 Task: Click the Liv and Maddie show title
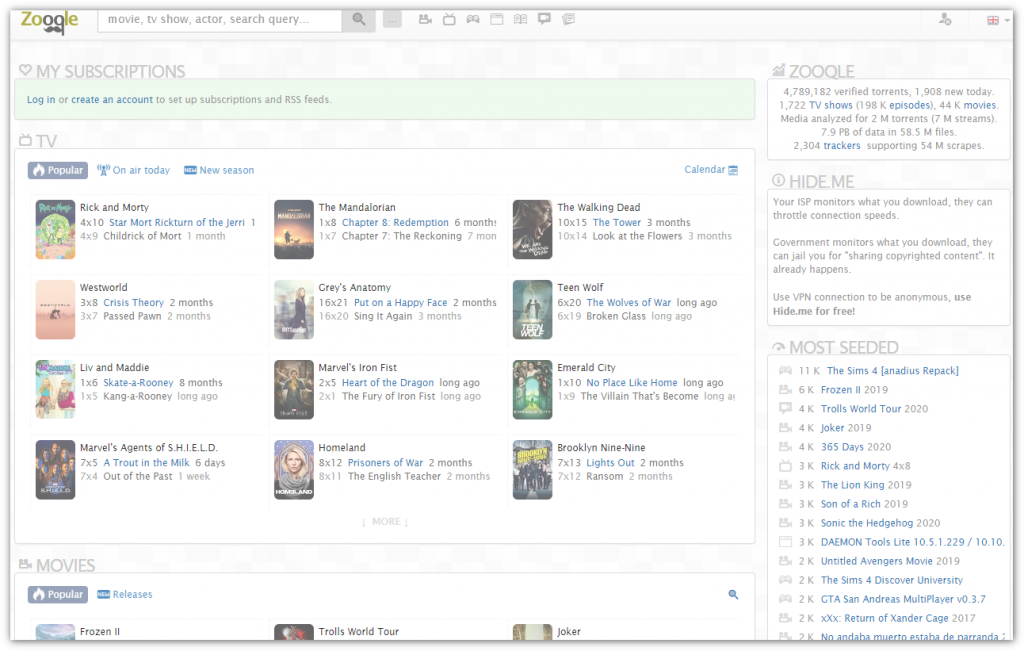pyautogui.click(x=114, y=368)
